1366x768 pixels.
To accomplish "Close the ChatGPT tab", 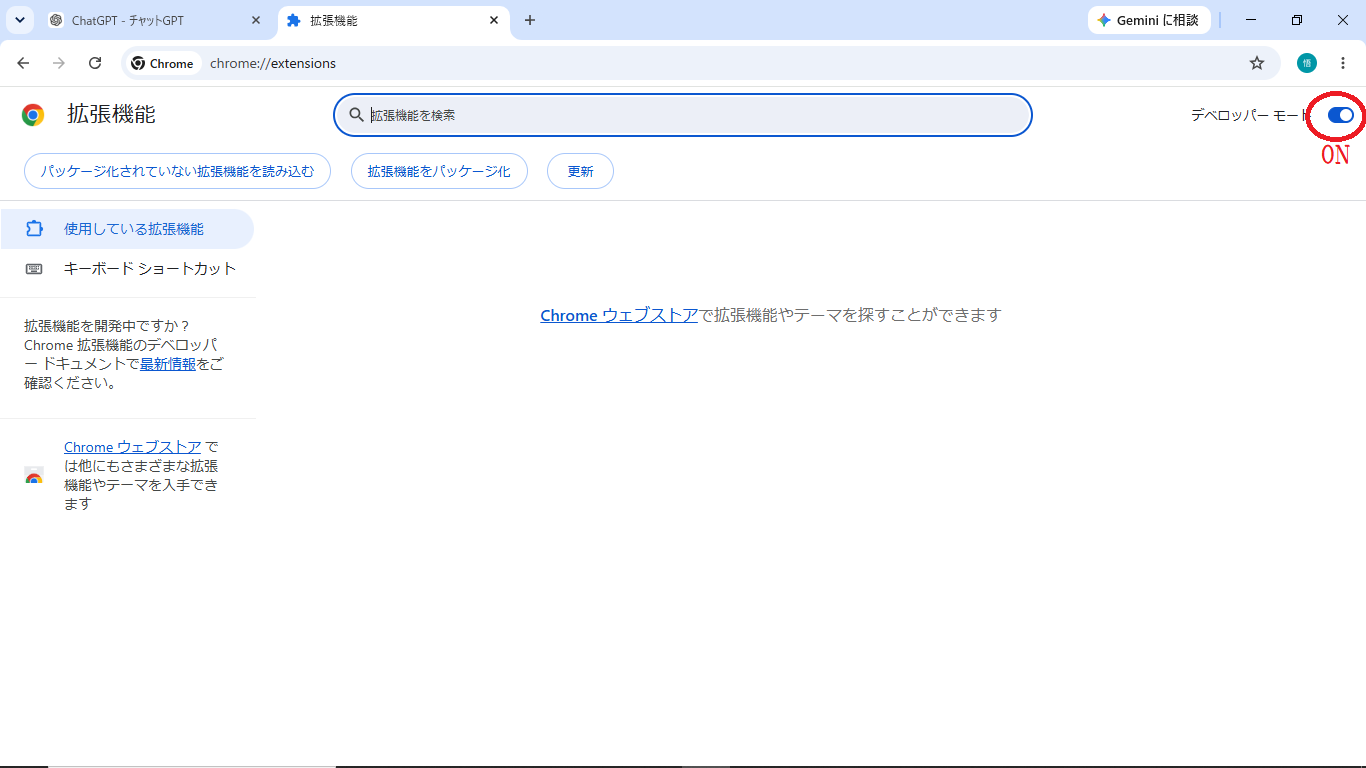I will point(257,20).
